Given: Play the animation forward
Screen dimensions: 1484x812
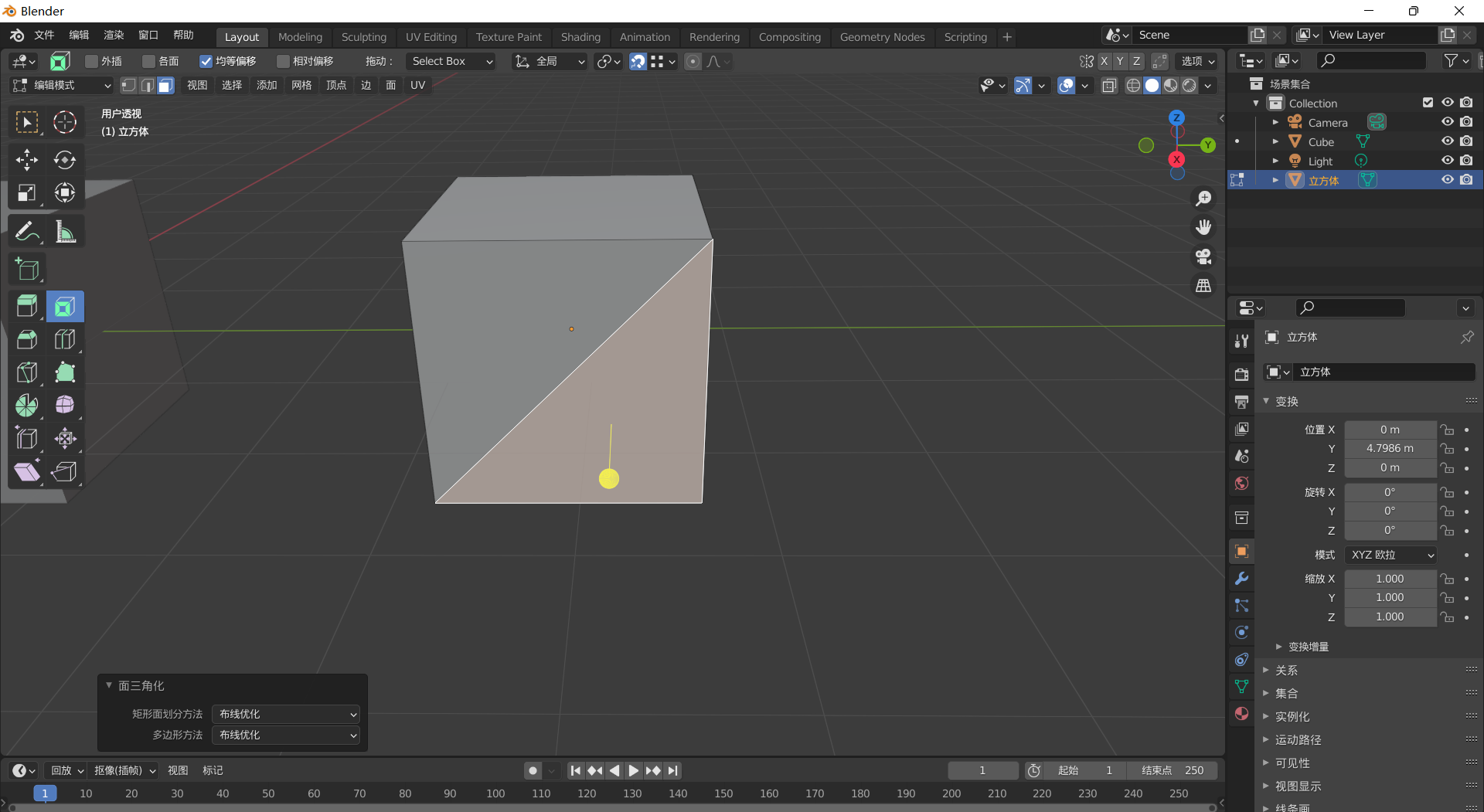Looking at the screenshot, I should pyautogui.click(x=633, y=770).
